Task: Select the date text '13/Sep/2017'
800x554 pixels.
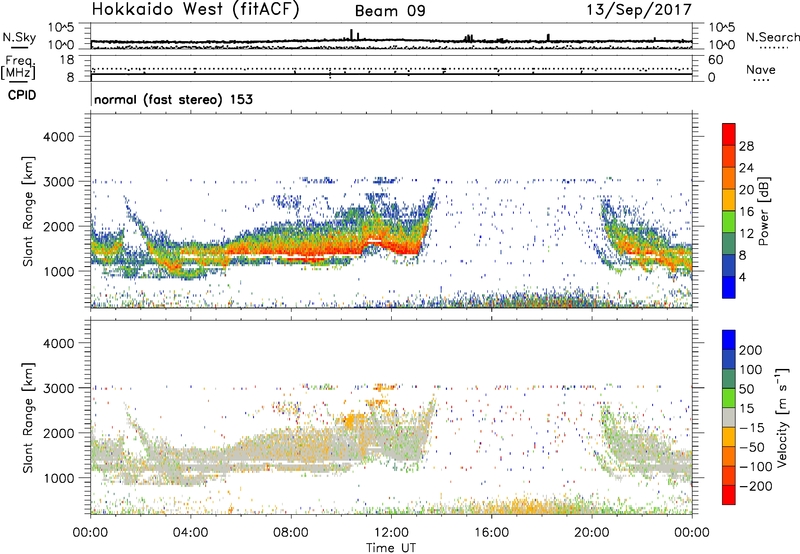Action: 639,9
